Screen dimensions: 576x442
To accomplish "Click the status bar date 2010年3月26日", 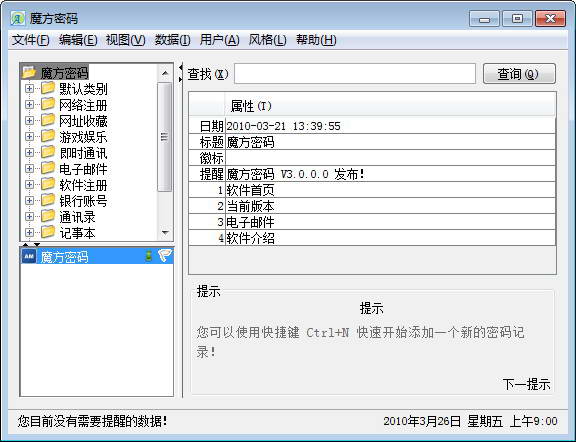I will pyautogui.click(x=422, y=421).
